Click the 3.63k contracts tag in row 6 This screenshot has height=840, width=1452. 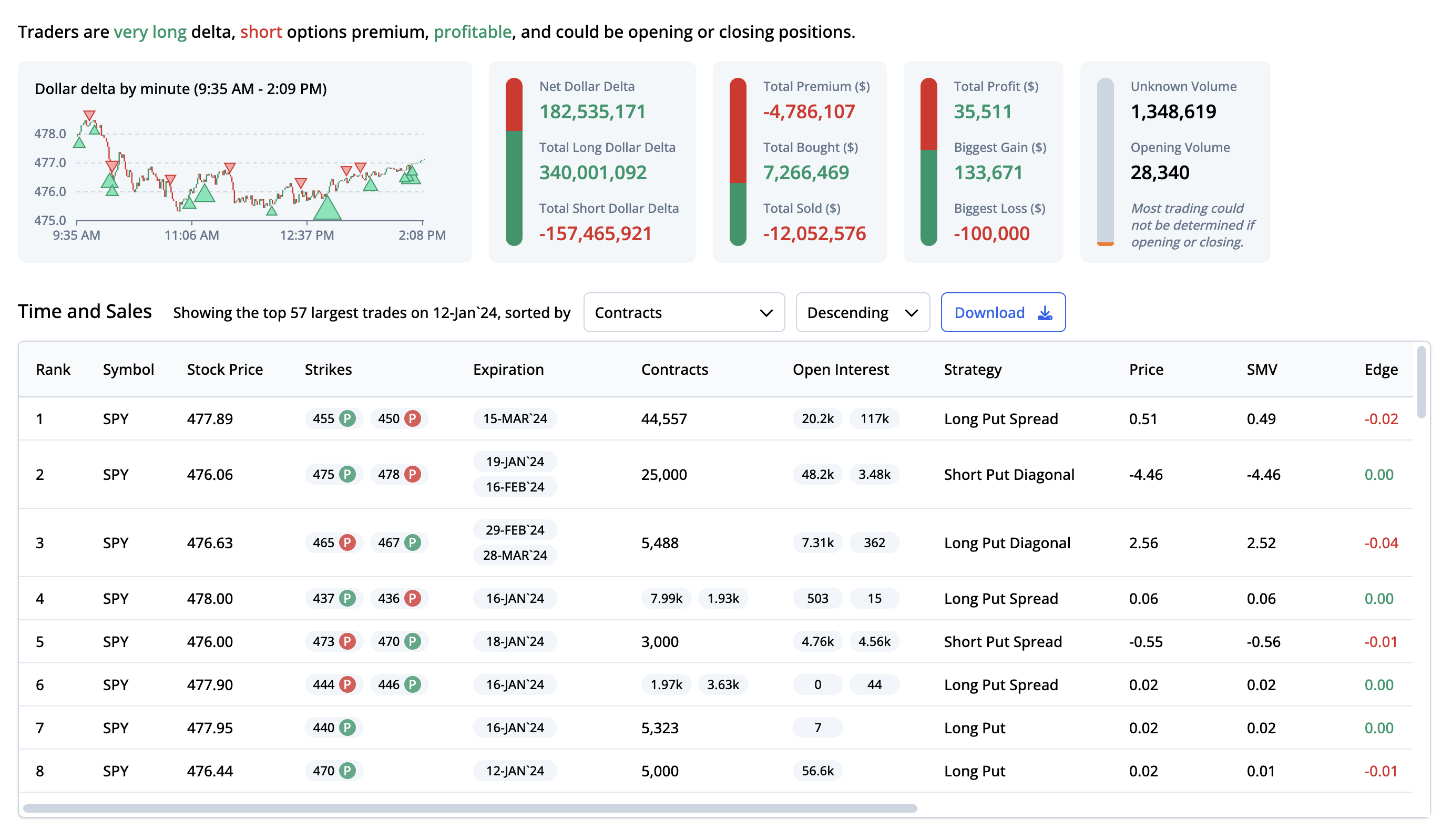click(x=723, y=684)
